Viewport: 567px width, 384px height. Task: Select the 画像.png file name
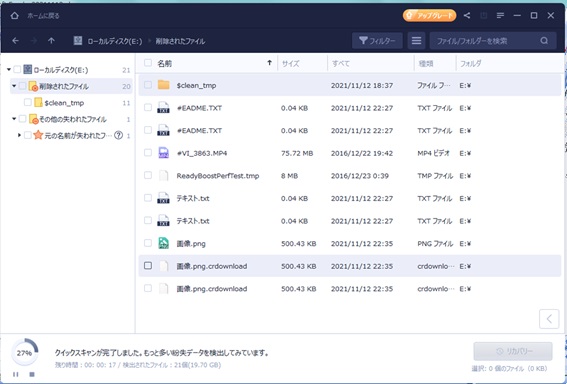click(191, 244)
